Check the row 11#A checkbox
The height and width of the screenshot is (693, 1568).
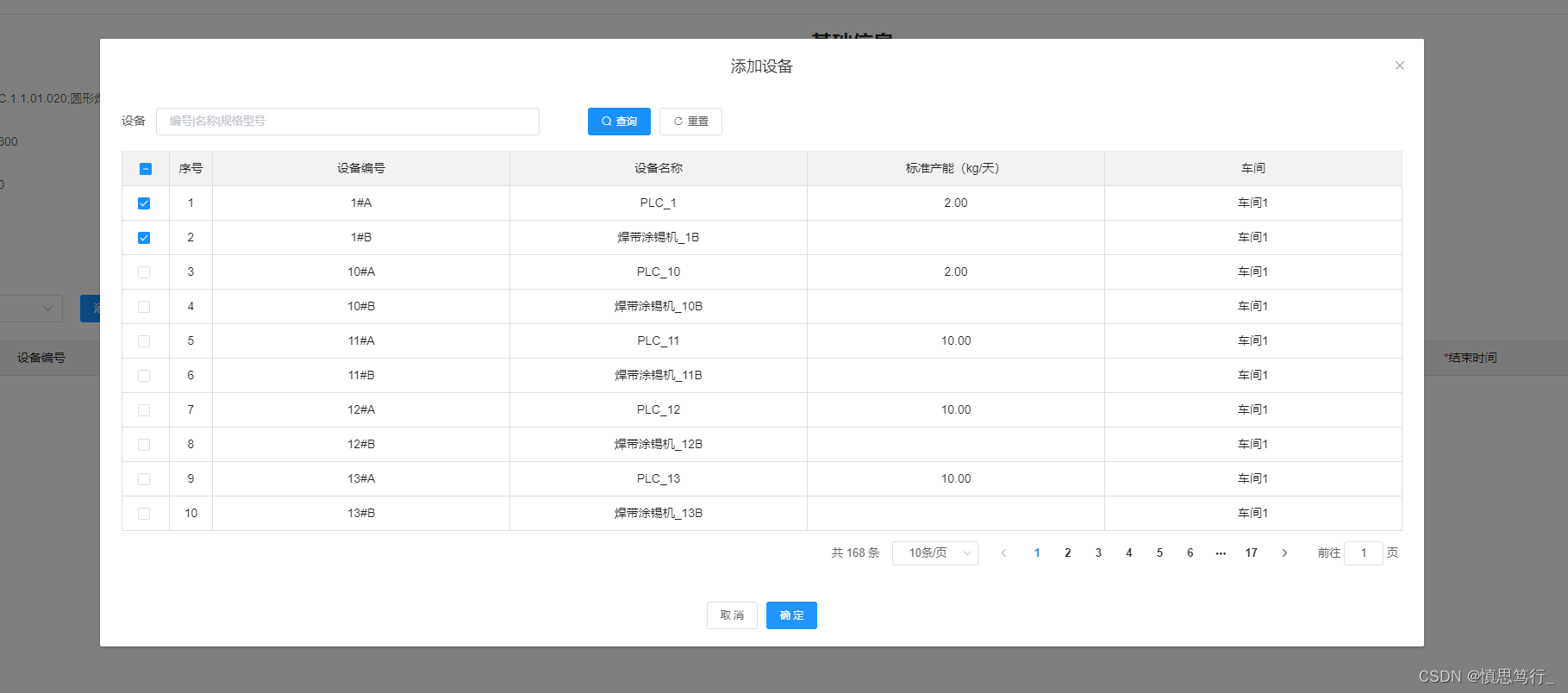(144, 341)
